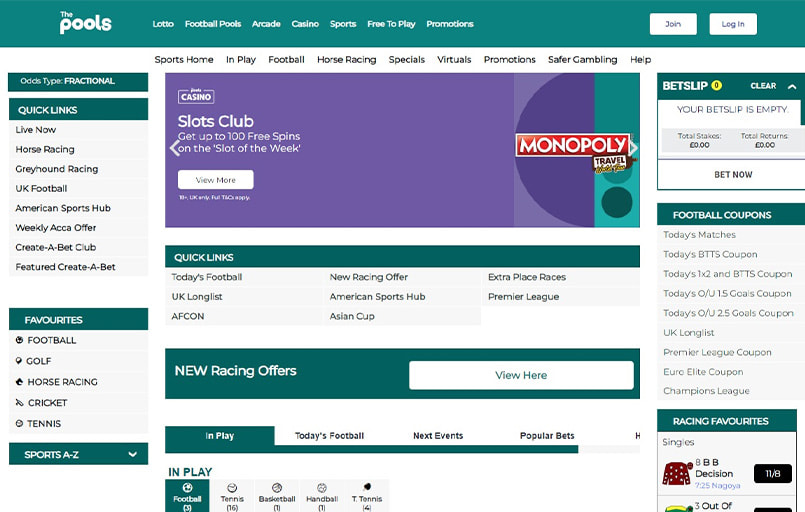Open Help in sub navigation

[640, 60]
